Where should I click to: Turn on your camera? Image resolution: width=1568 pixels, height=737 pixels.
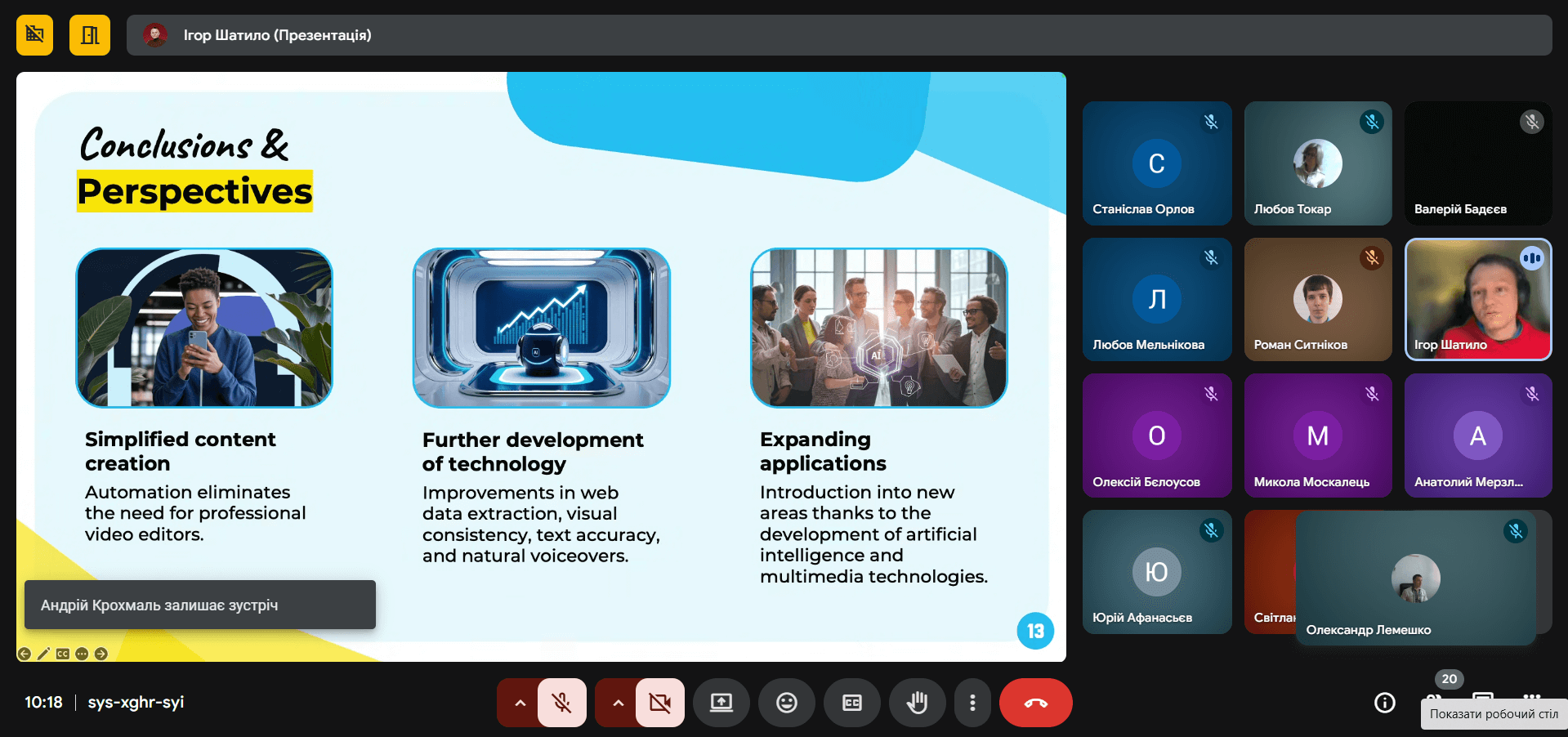click(659, 703)
